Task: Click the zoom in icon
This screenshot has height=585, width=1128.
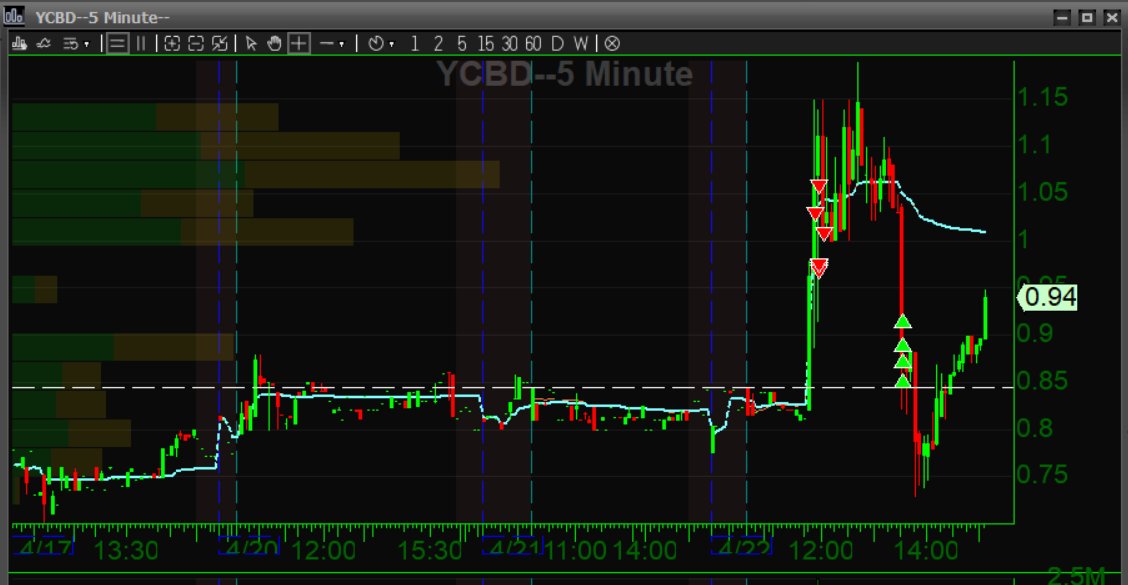Action: [172, 44]
